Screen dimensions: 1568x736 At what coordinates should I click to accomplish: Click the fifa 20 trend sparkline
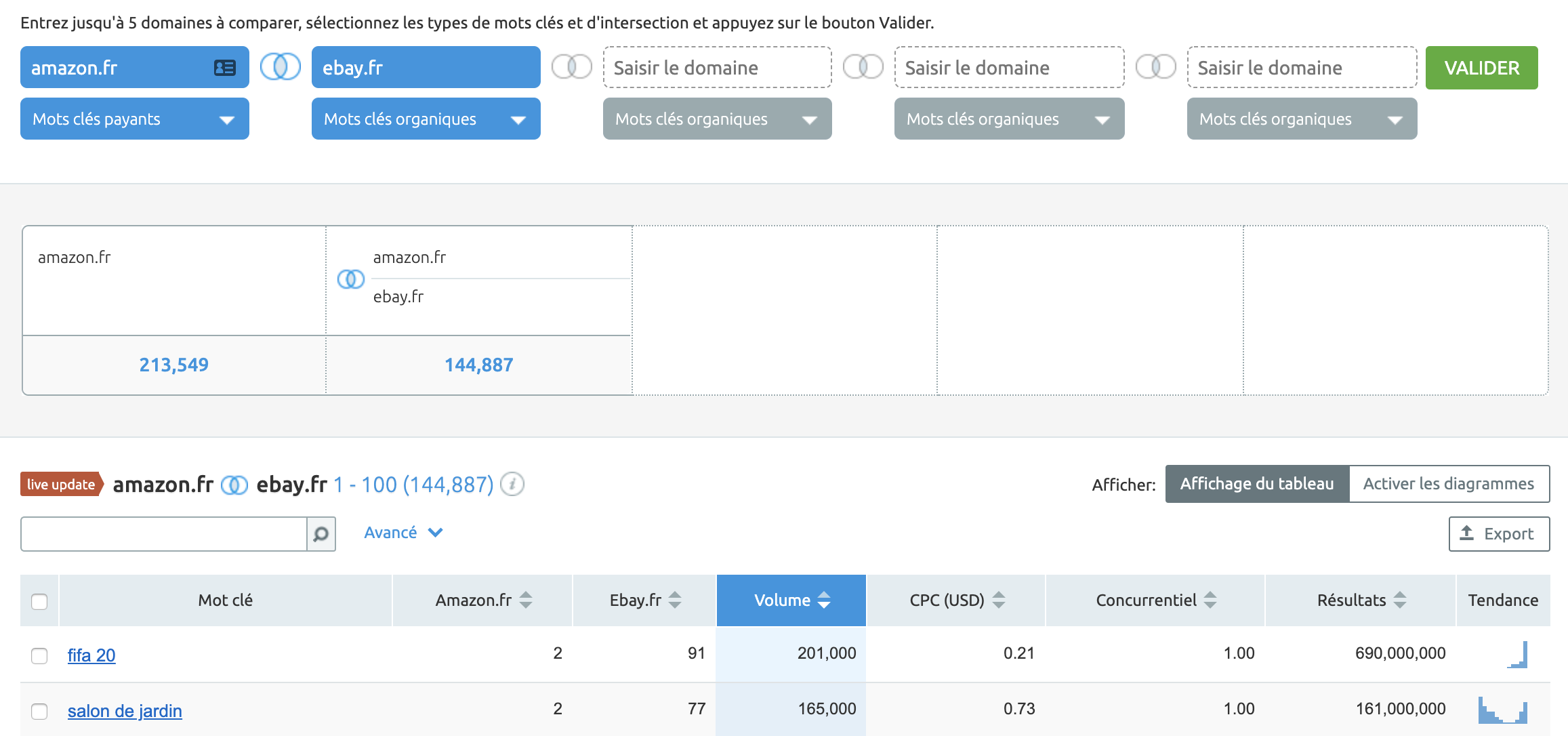(x=1518, y=655)
